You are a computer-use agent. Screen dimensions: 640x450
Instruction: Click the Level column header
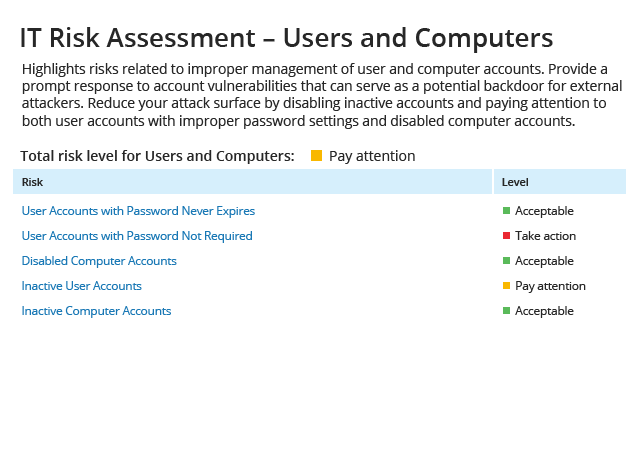(560, 182)
